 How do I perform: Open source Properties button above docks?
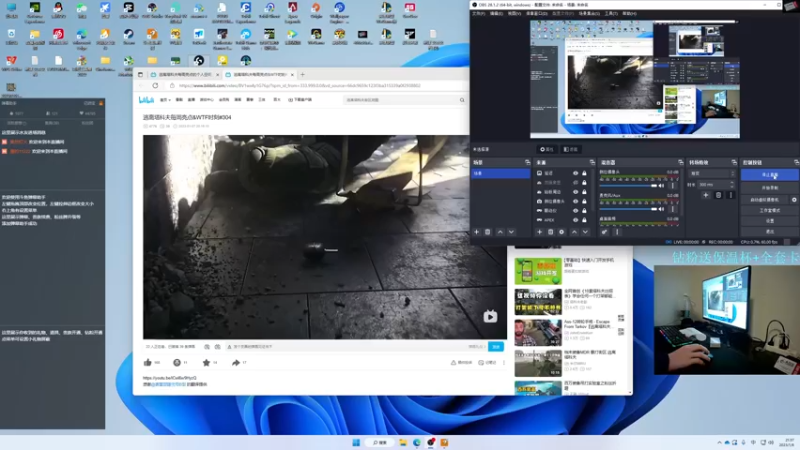(547, 149)
